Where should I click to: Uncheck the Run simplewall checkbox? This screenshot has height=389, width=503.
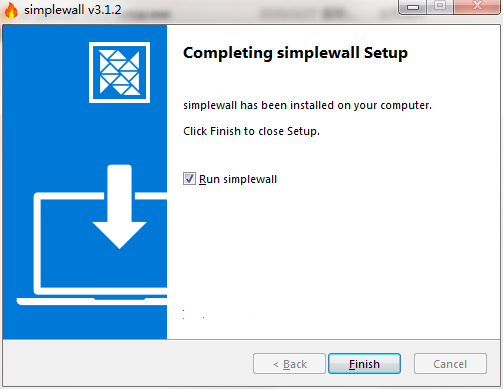[x=189, y=179]
